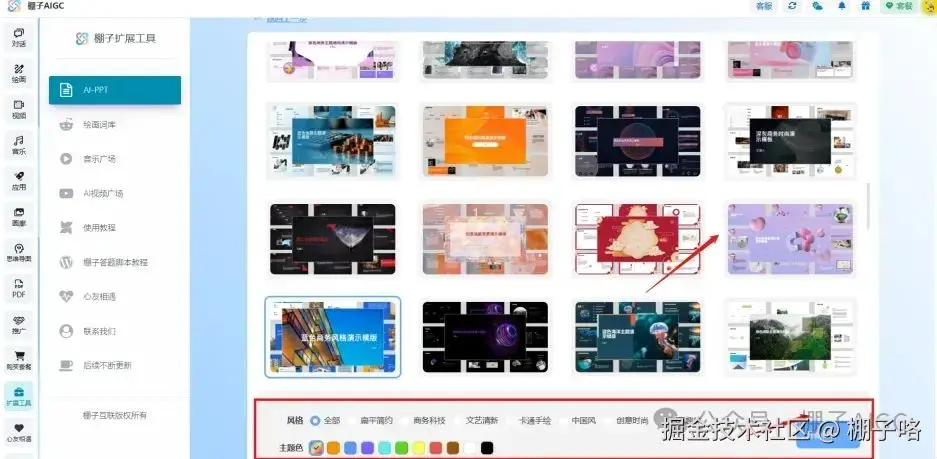
Task: Choose the yellow theme color swatch
Action: (x=419, y=448)
